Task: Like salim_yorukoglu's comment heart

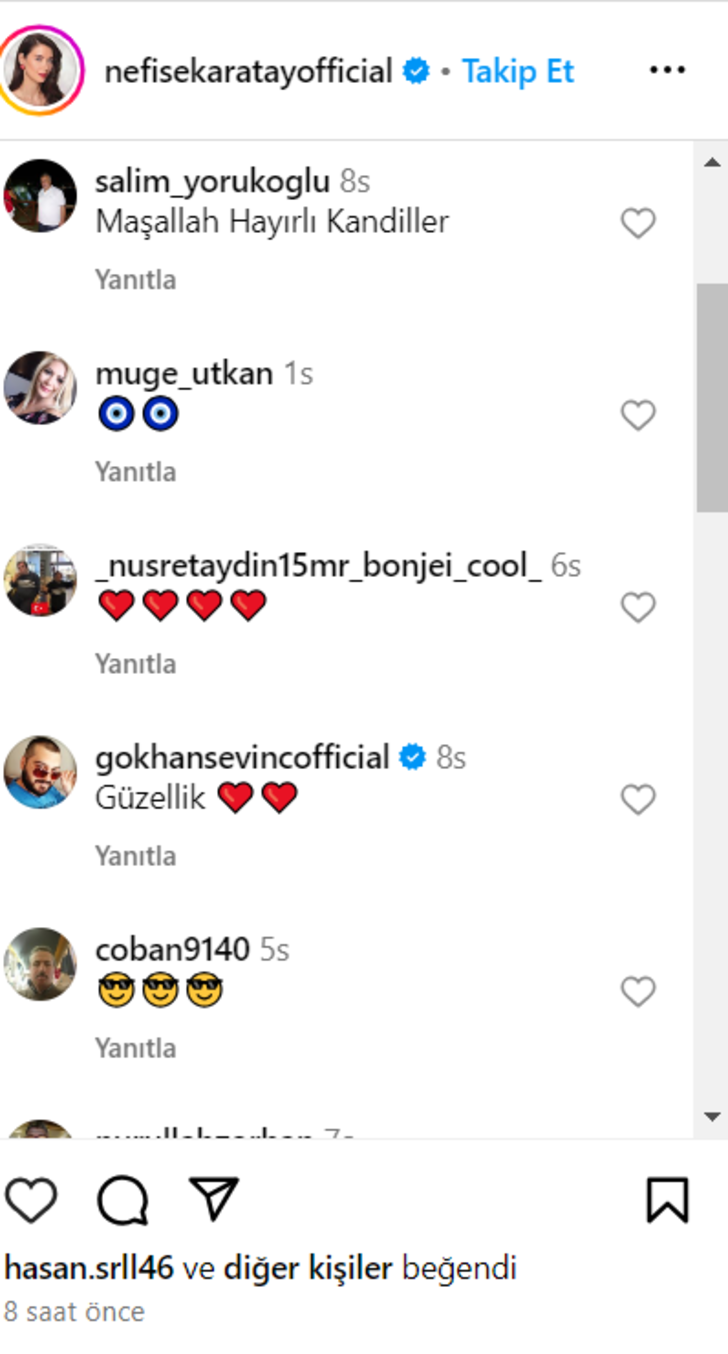Action: pos(637,223)
